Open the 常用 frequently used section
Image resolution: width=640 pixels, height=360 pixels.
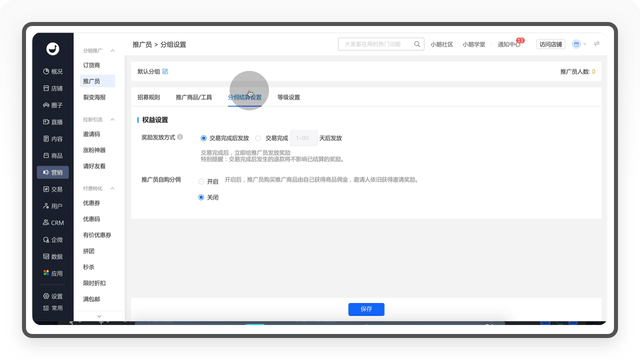(x=53, y=308)
